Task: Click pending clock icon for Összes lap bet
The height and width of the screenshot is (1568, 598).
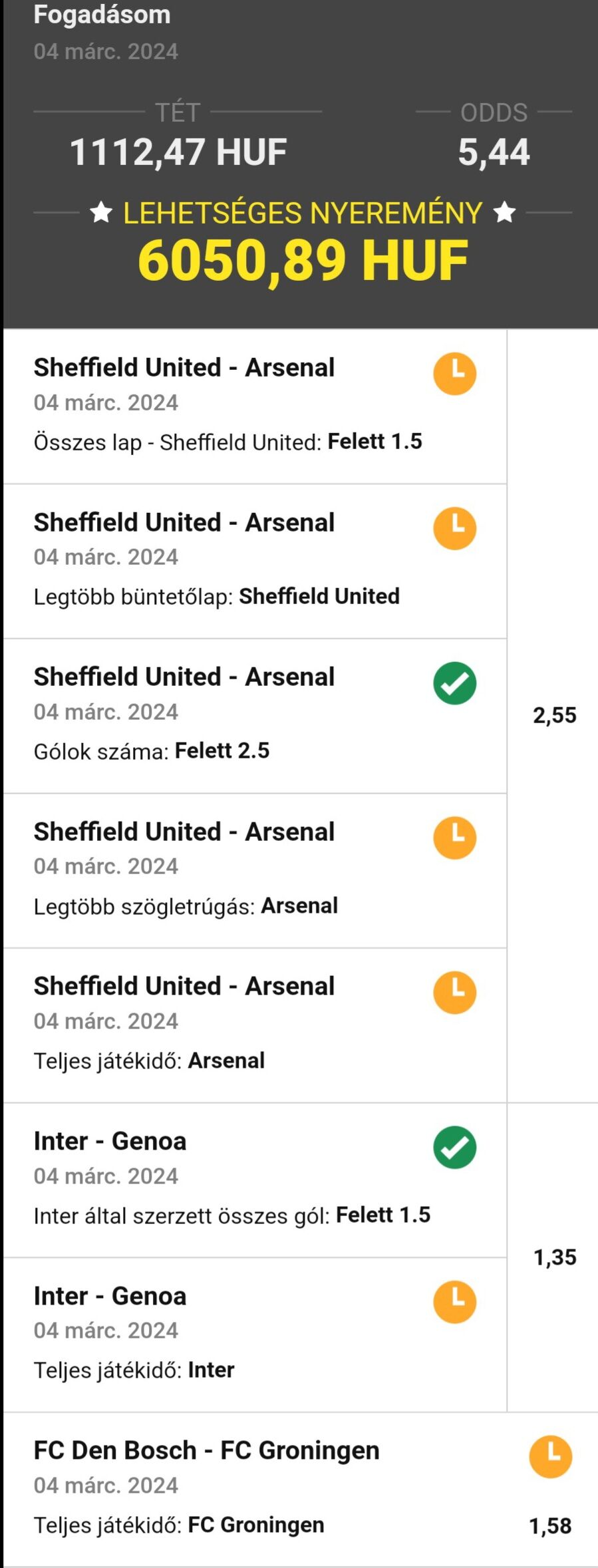Action: pyautogui.click(x=455, y=374)
